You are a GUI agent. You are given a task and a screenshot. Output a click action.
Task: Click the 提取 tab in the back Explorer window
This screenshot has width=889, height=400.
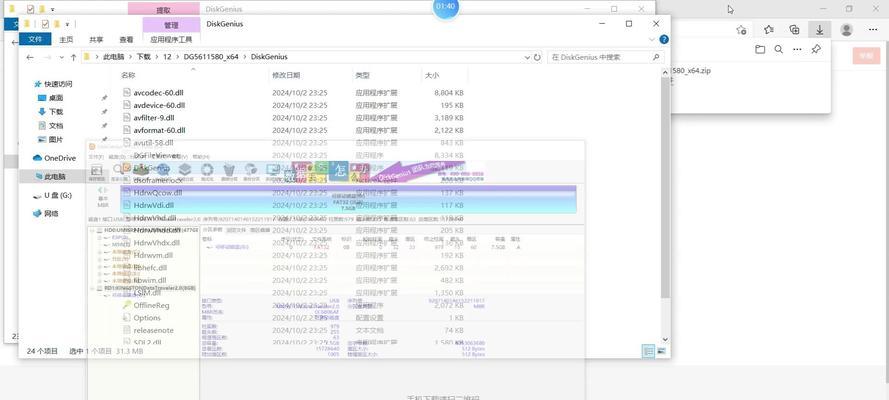pyautogui.click(x=163, y=10)
